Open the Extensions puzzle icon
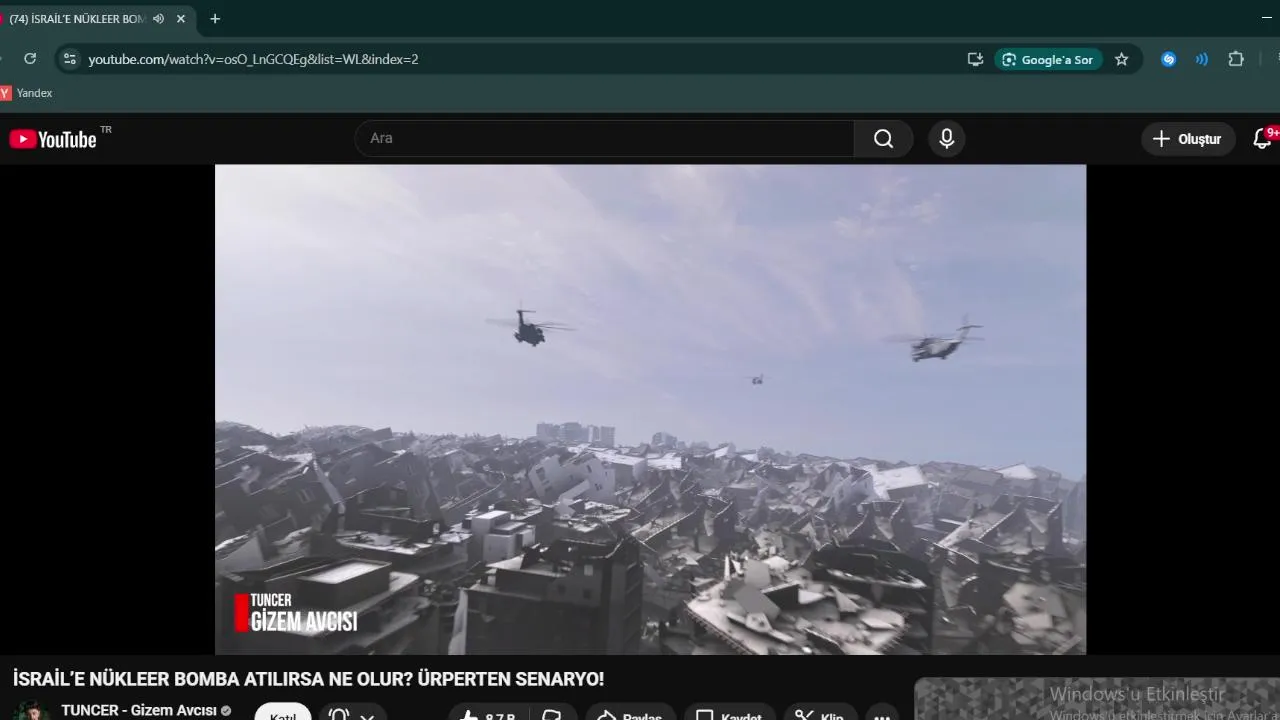The width and height of the screenshot is (1280, 720). click(1236, 59)
